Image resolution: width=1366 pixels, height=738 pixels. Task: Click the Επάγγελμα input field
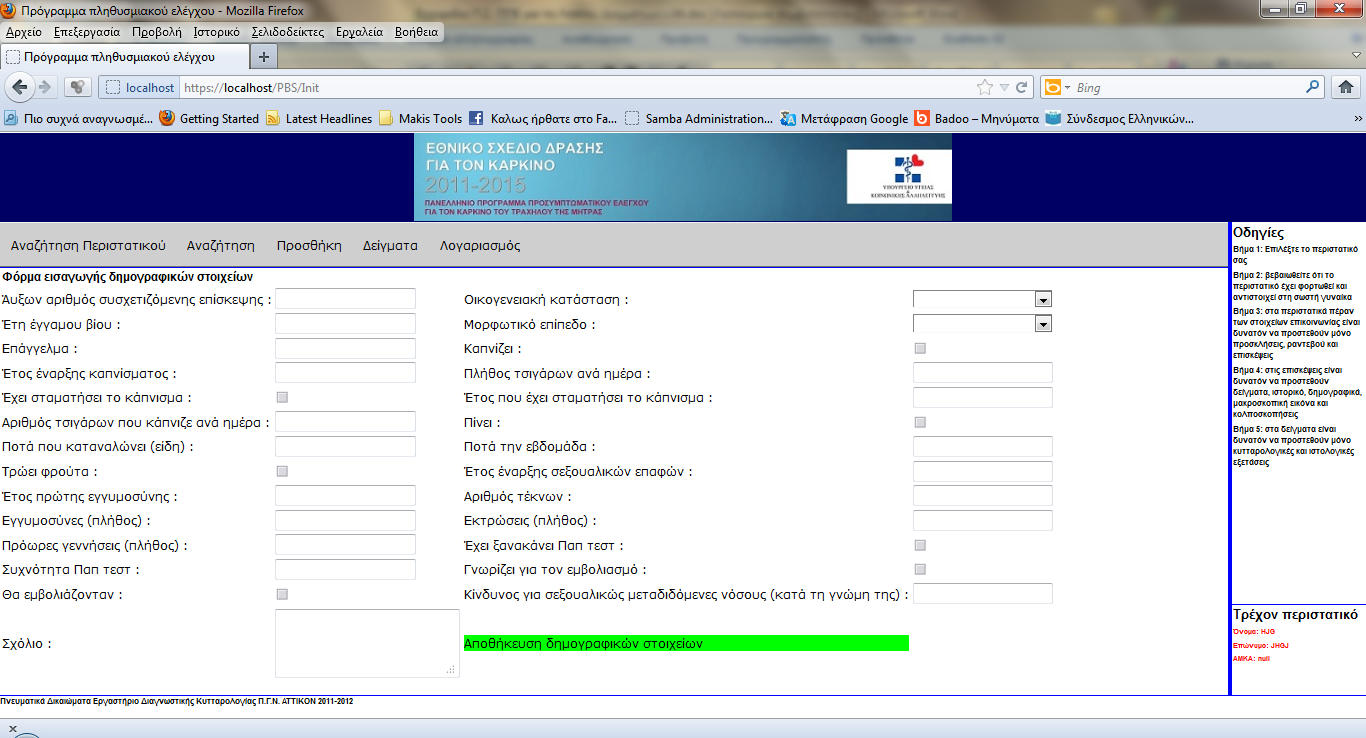pyautogui.click(x=345, y=348)
